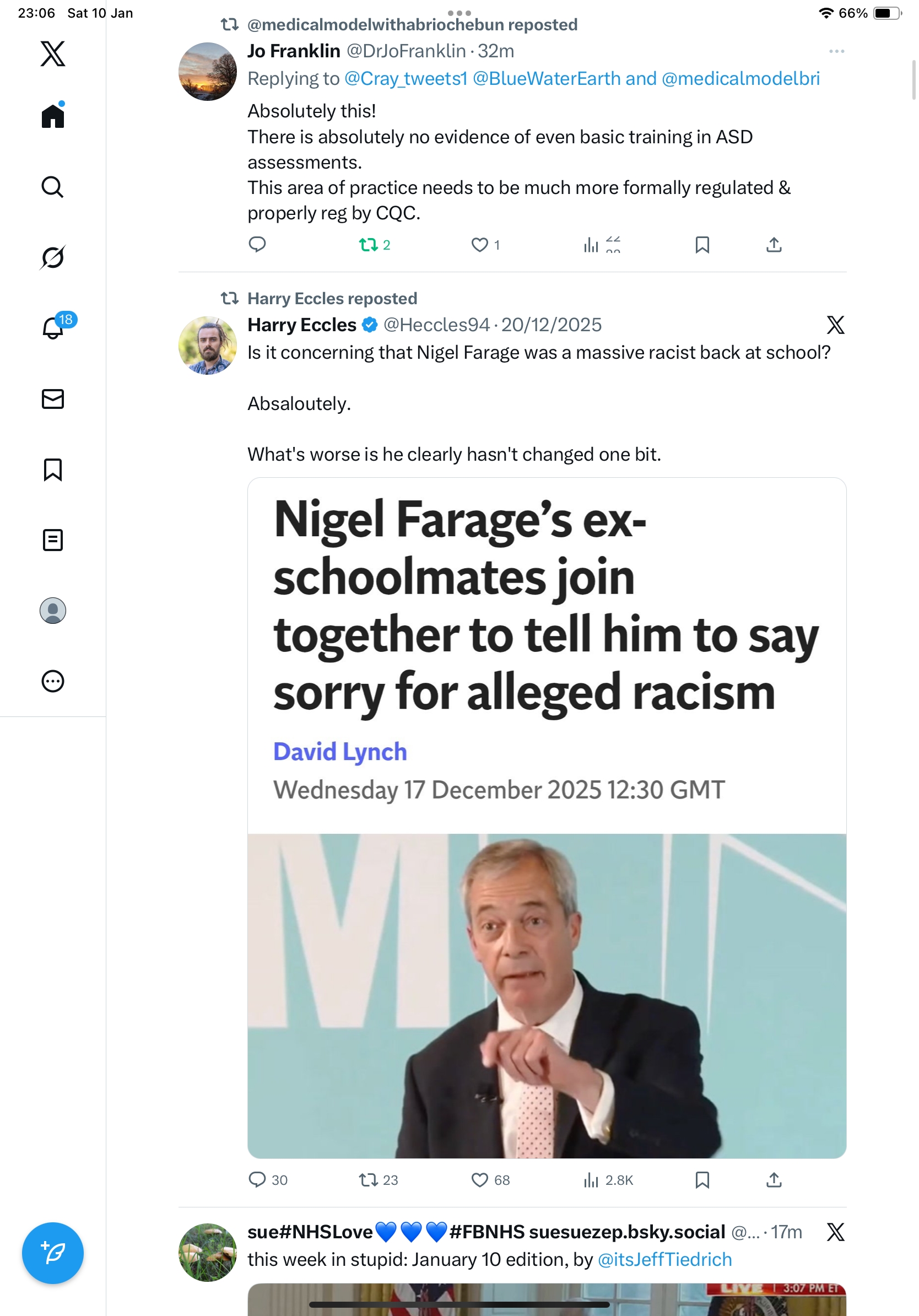Open the profile avatar in sidebar
The height and width of the screenshot is (1316, 919).
tap(53, 611)
